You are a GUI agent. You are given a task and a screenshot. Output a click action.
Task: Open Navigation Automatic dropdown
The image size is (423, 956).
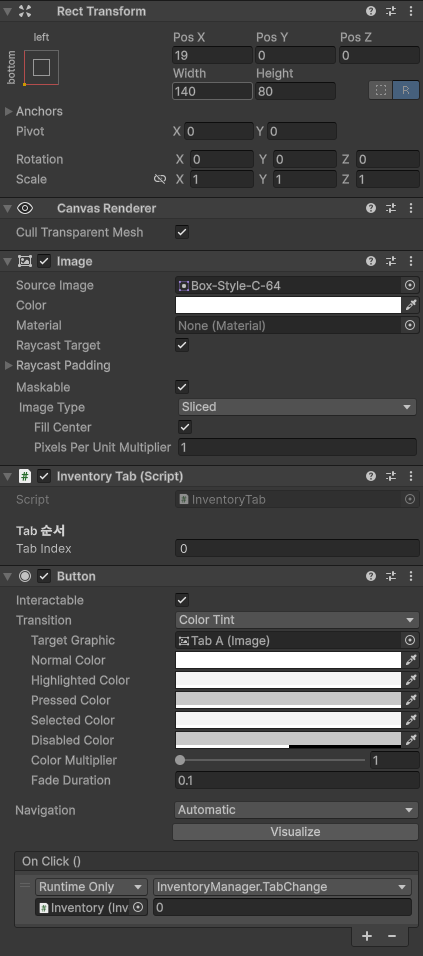(296, 810)
